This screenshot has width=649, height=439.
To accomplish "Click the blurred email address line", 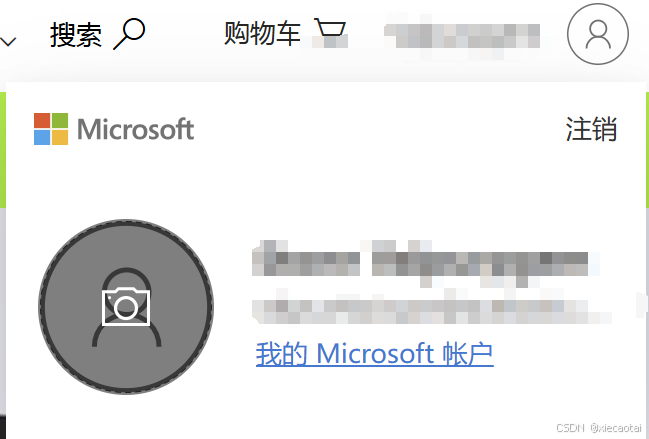I will (x=431, y=312).
